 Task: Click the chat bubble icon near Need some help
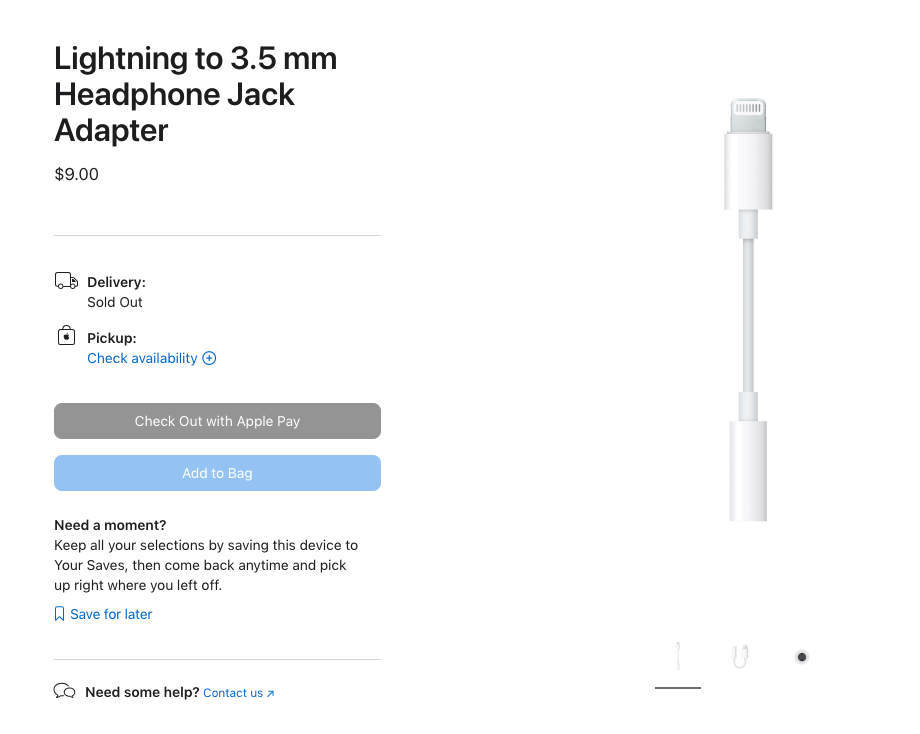click(x=64, y=690)
